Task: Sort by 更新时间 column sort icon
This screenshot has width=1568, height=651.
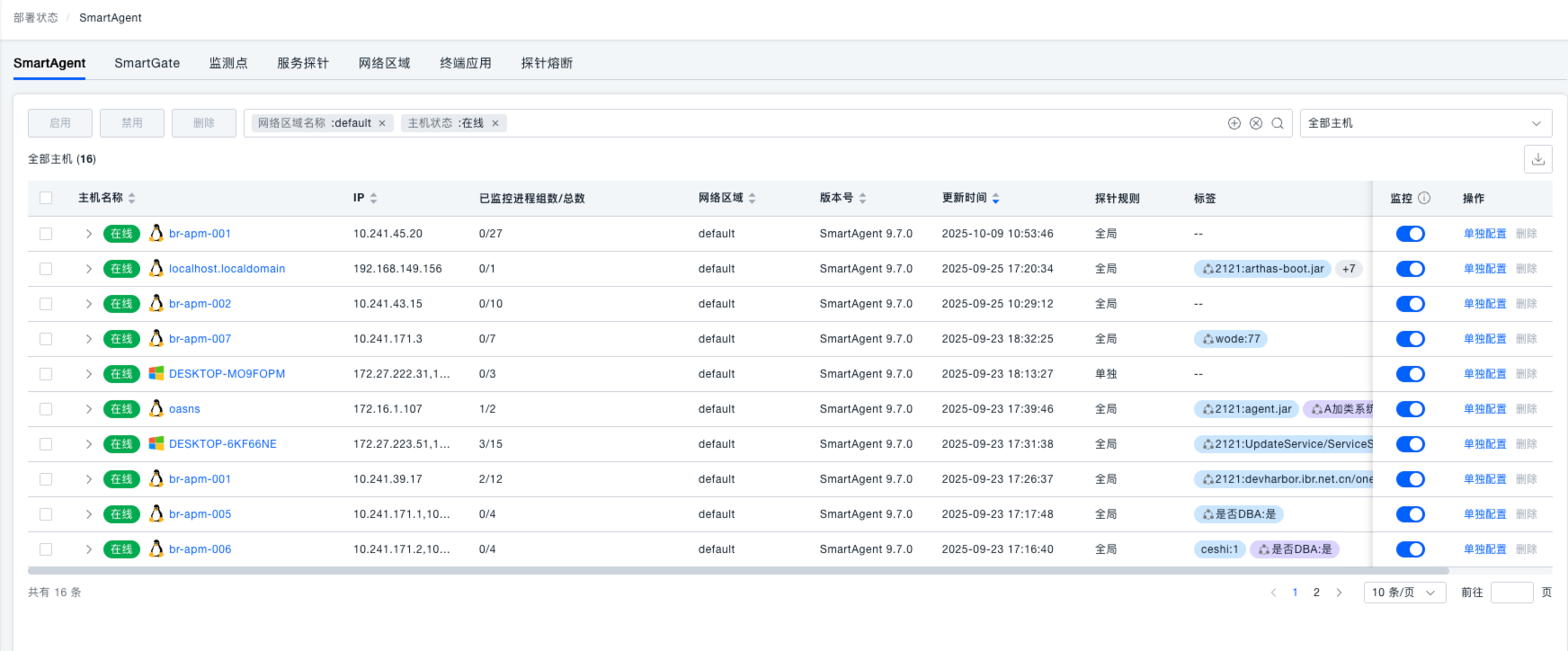Action: pos(996,198)
